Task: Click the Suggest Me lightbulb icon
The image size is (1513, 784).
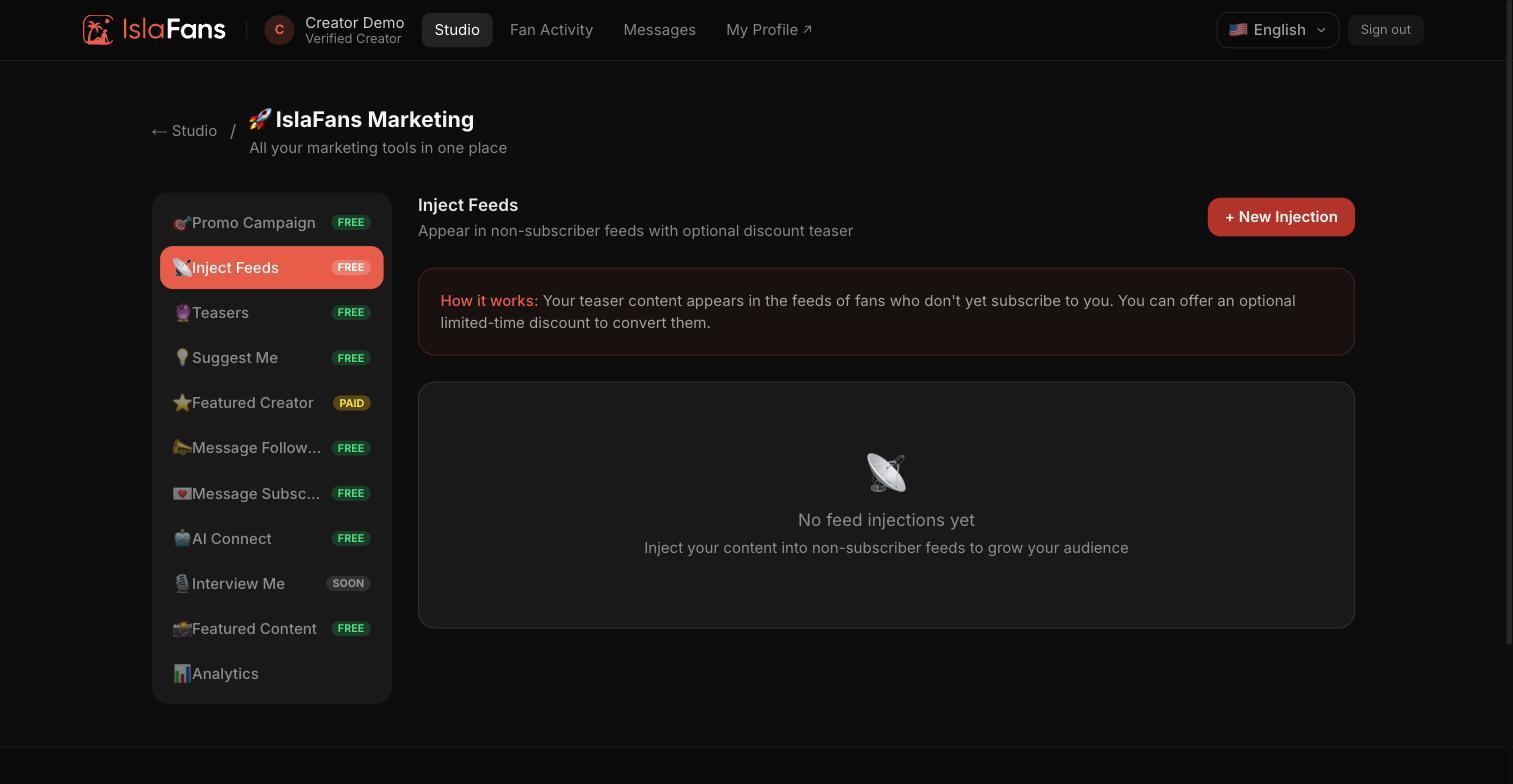Action: click(x=182, y=358)
